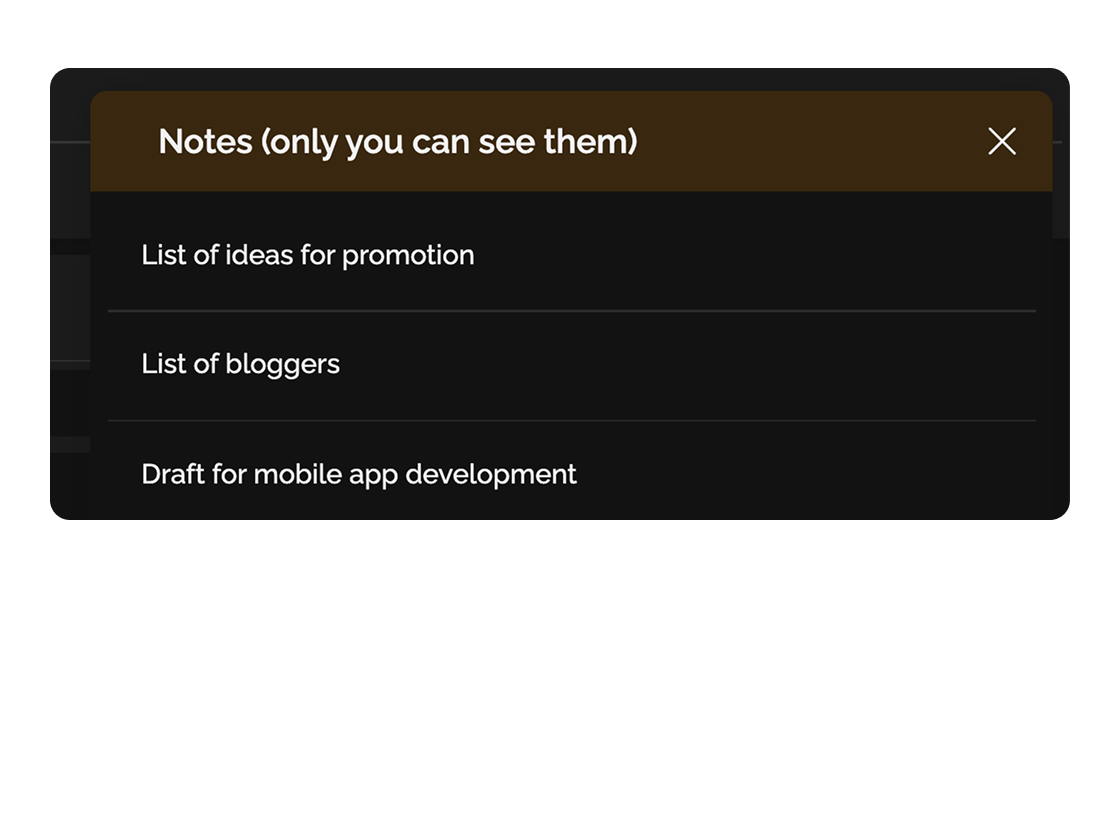Click the Notes dialog title text
The image size is (1118, 838).
pyautogui.click(x=397, y=141)
